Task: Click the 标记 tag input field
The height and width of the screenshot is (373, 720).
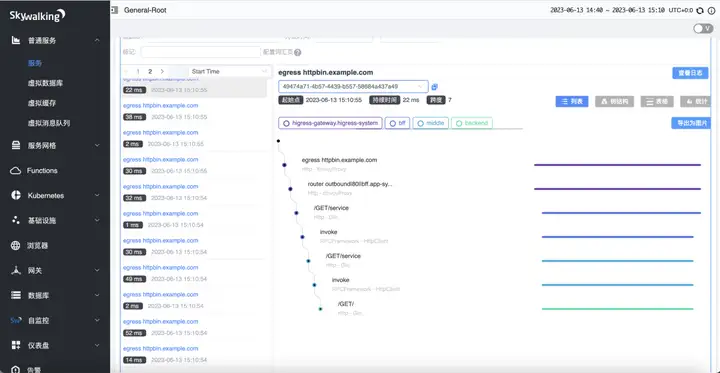Action: coord(201,52)
